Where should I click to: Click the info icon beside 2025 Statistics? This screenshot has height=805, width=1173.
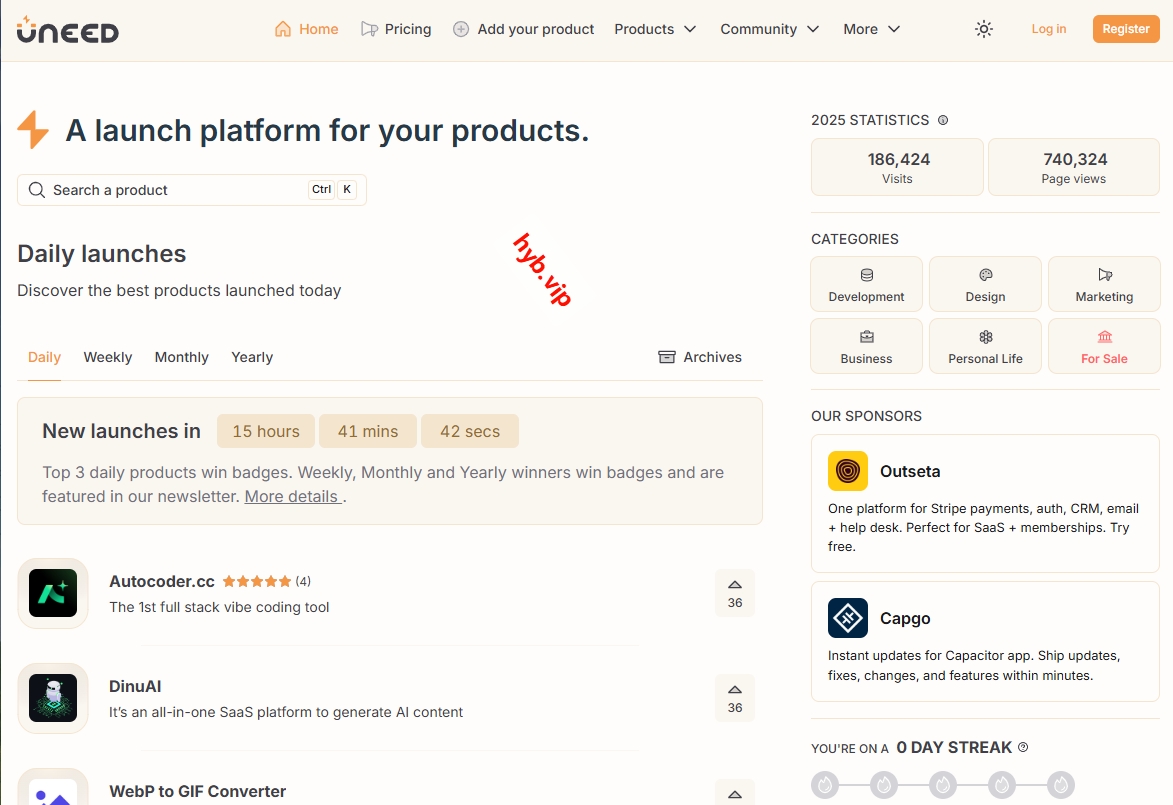pyautogui.click(x=943, y=120)
